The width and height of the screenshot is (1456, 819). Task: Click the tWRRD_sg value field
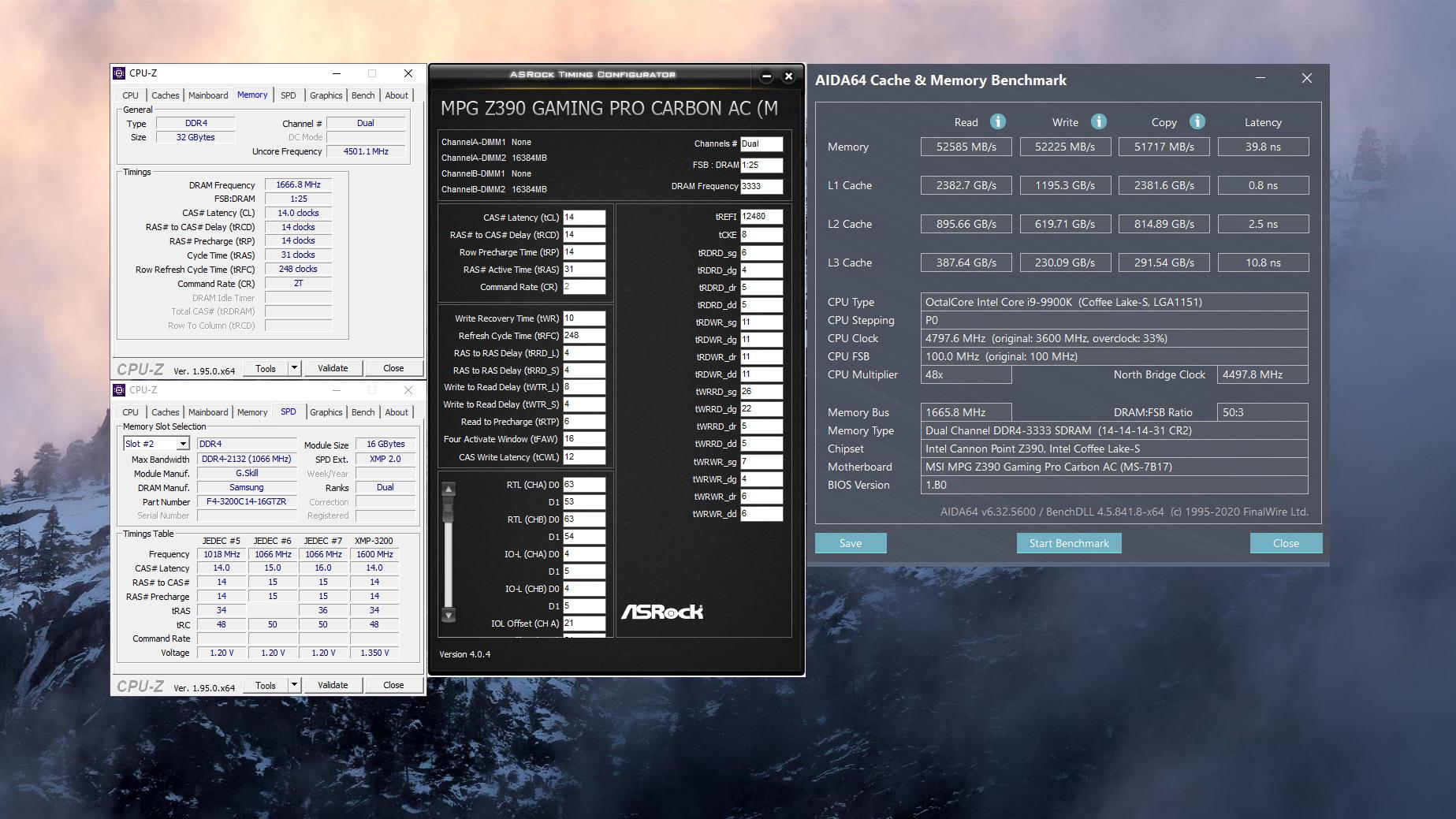click(x=762, y=392)
